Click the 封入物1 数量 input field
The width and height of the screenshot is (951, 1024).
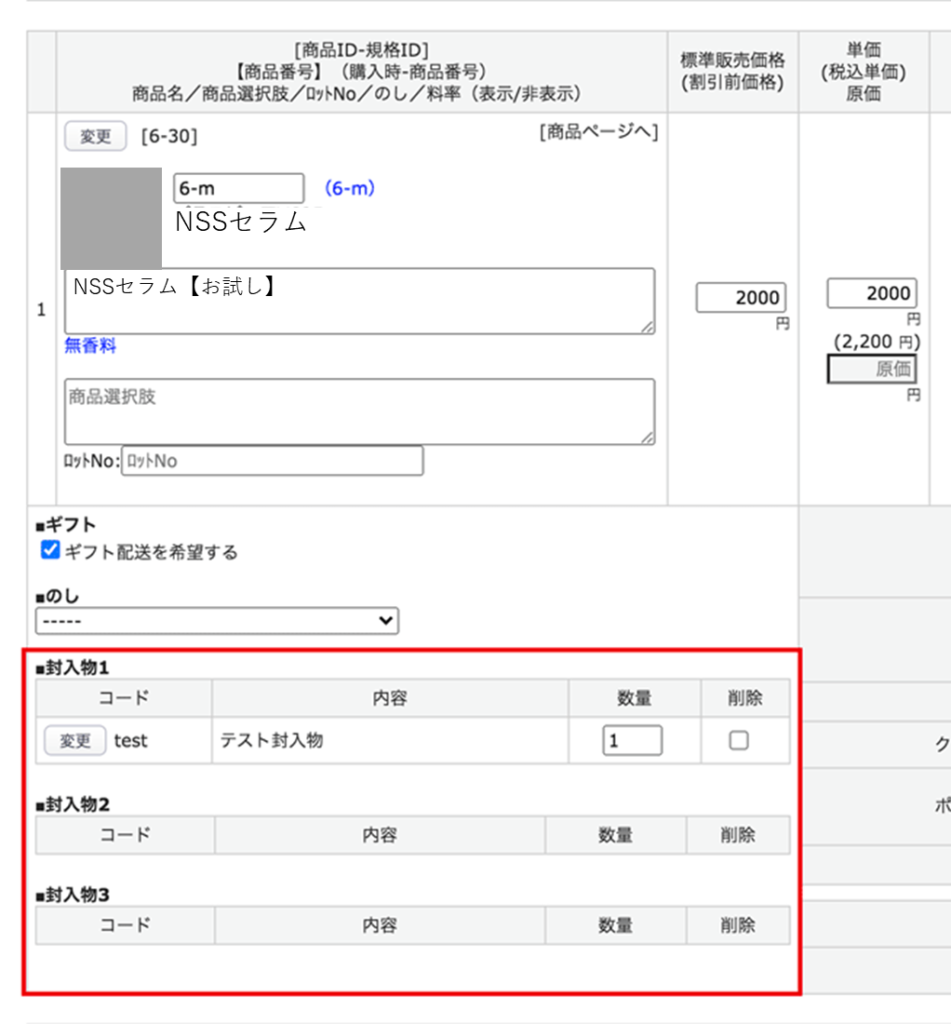[632, 741]
